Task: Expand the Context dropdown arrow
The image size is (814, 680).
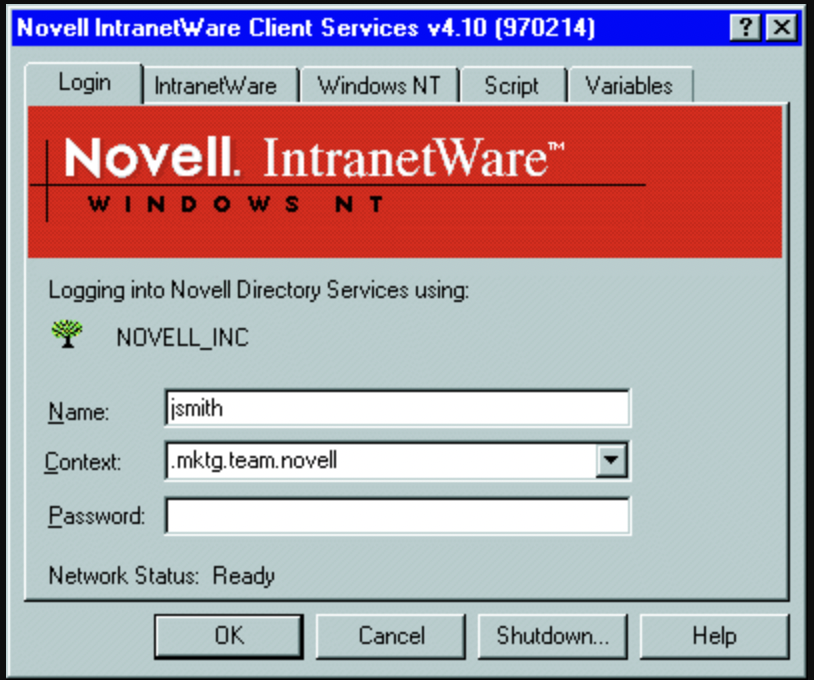Action: 611,460
